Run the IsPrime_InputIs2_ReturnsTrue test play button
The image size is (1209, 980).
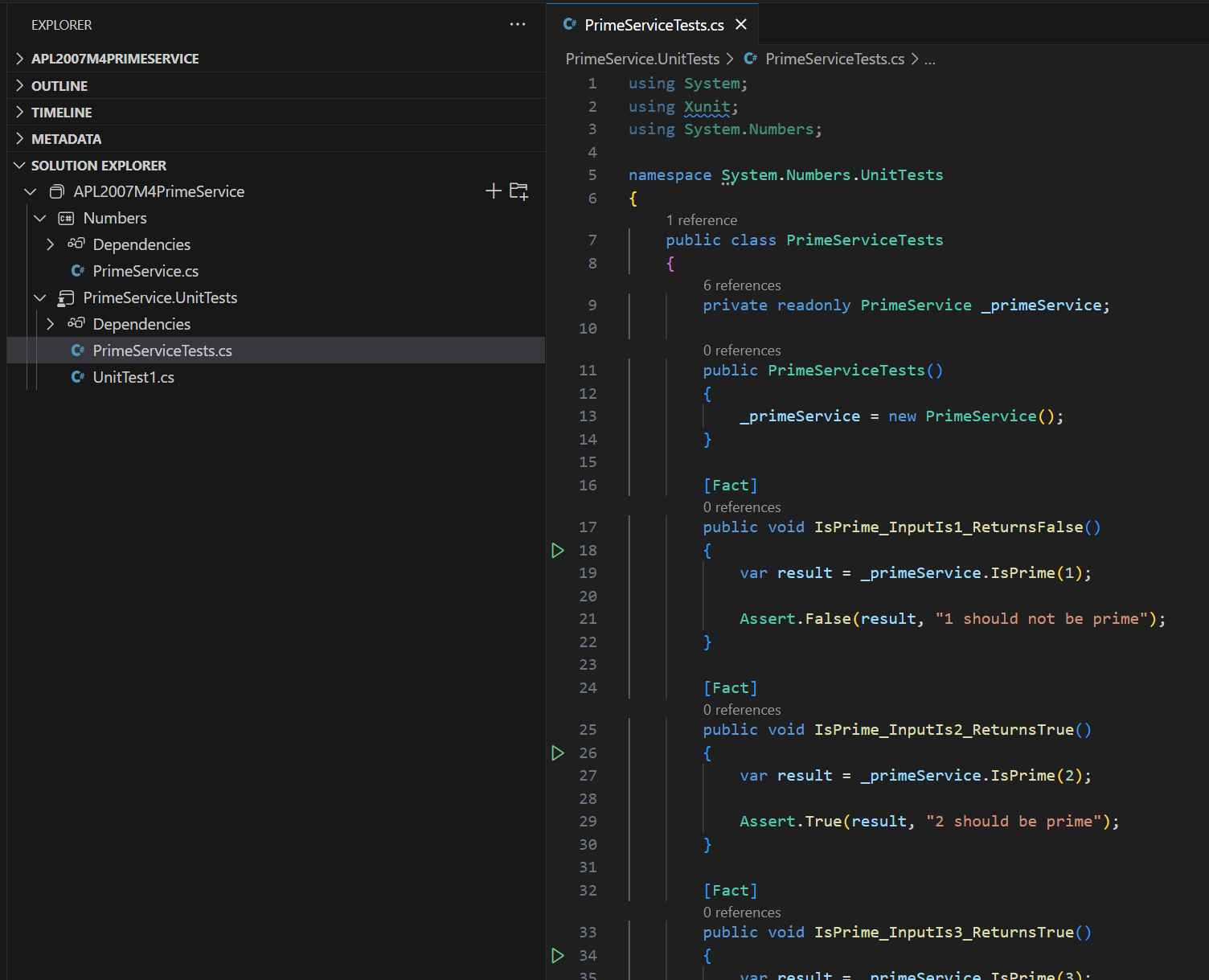(558, 752)
